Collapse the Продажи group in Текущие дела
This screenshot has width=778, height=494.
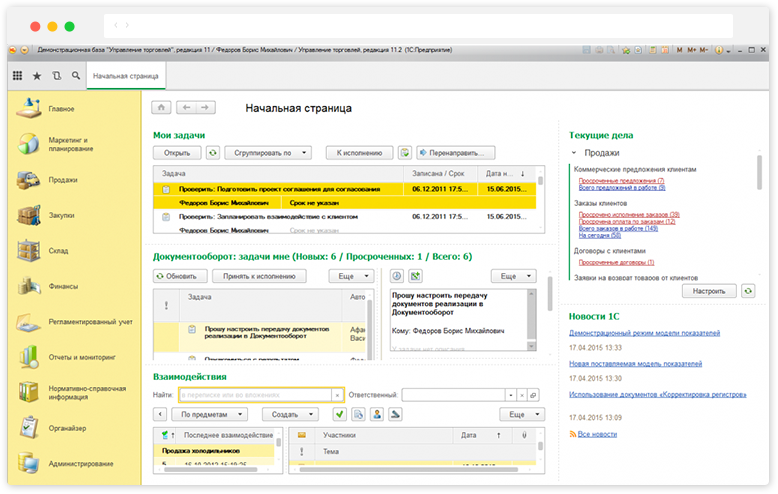(574, 153)
